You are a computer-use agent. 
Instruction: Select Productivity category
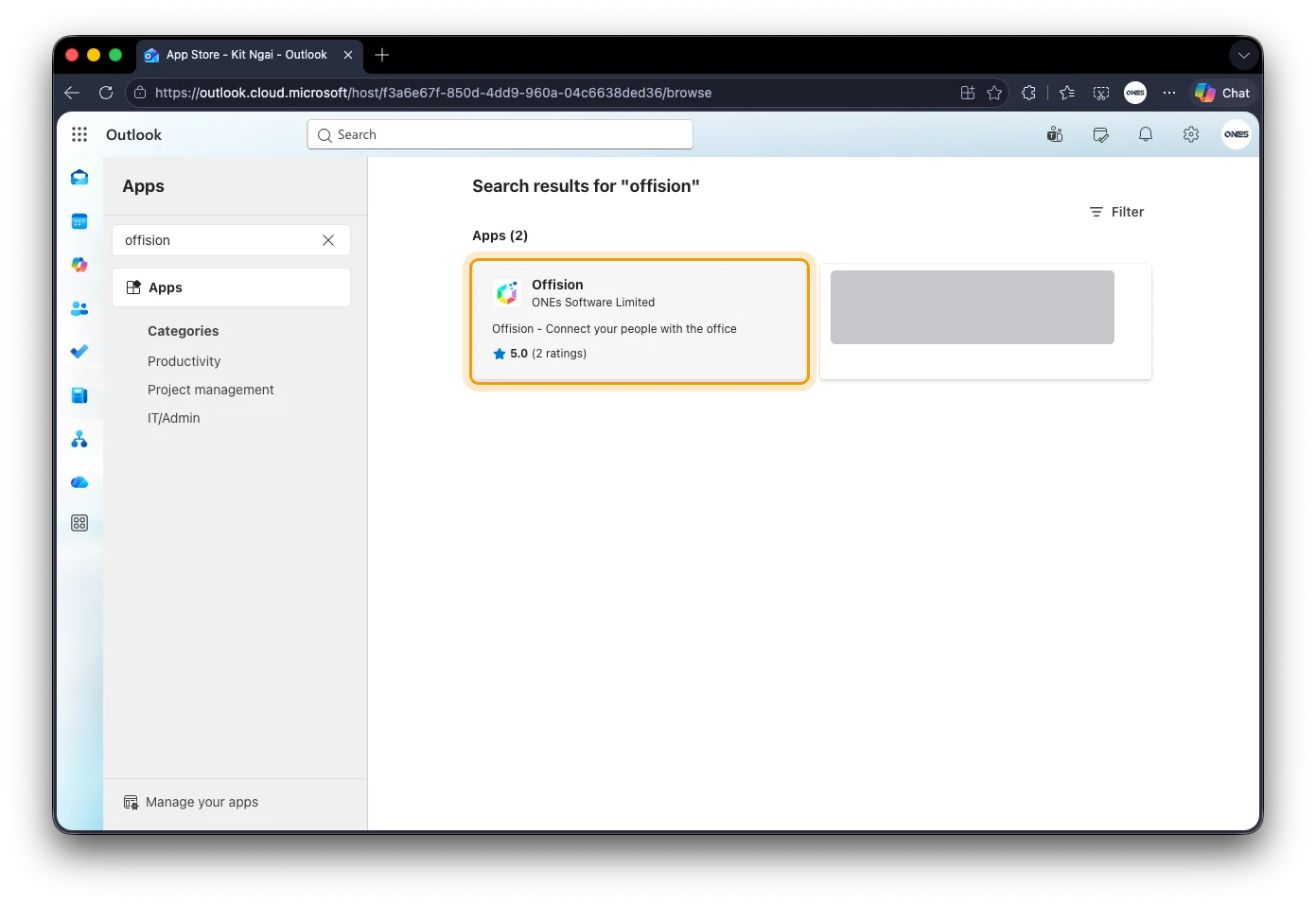(184, 361)
